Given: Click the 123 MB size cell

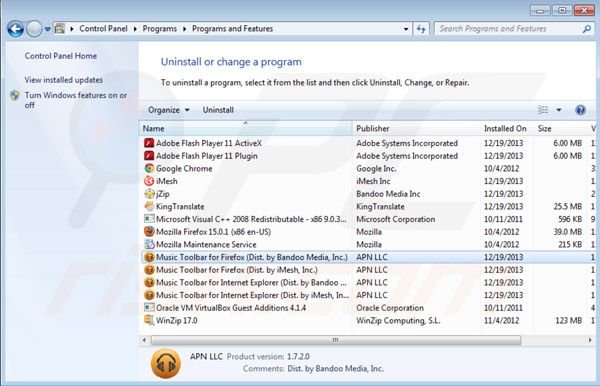Looking at the screenshot, I should 569,321.
